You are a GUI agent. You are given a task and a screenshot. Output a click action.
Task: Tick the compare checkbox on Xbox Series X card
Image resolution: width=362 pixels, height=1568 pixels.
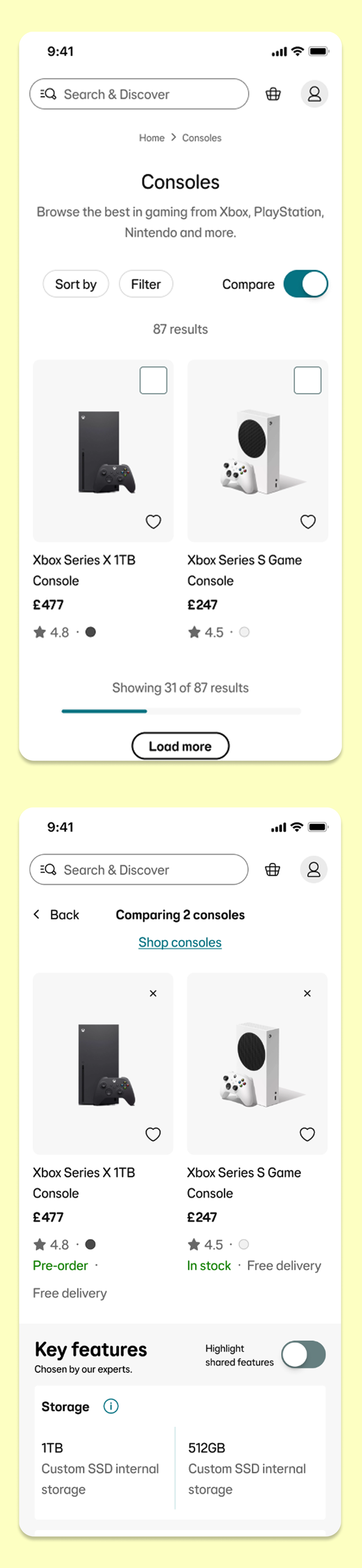pos(153,381)
